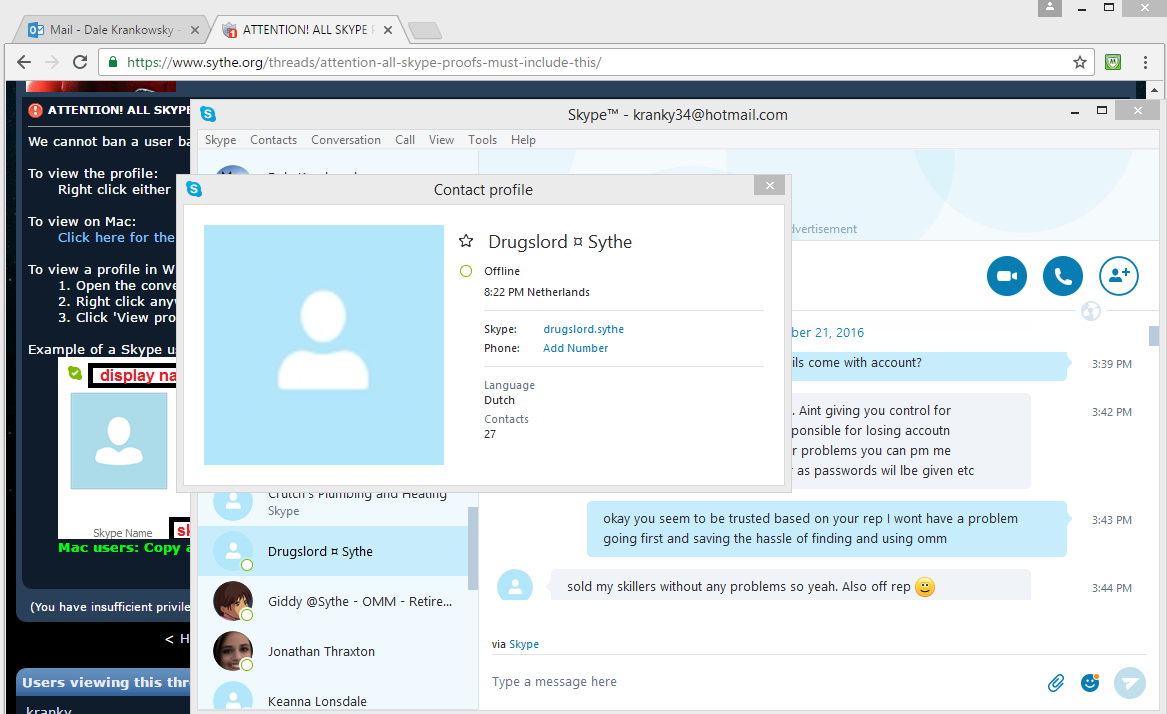This screenshot has width=1167, height=714.
Task: Click 'Users viewing this thr' forum heading
Action: tap(106, 682)
